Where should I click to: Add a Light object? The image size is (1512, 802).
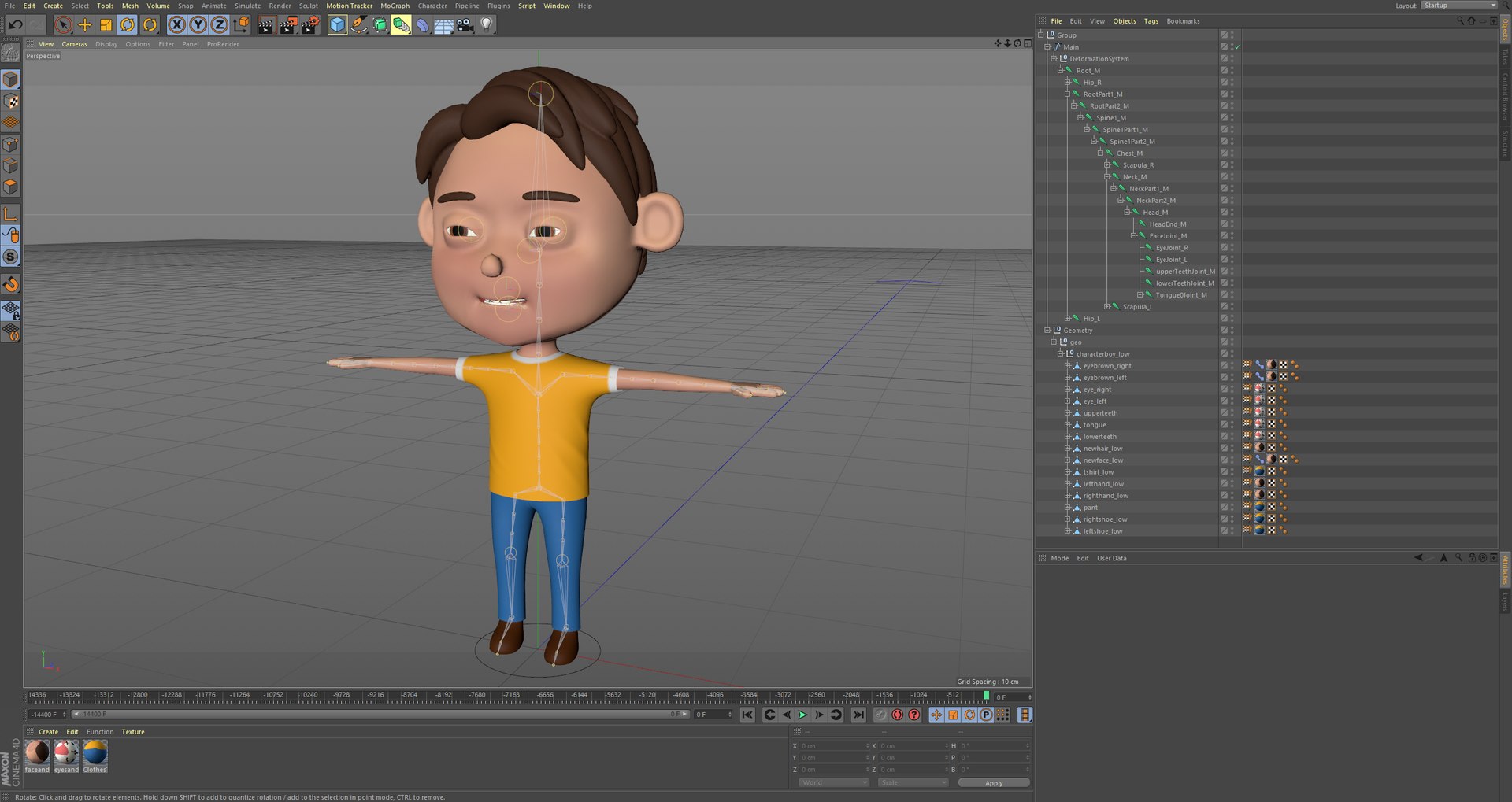tap(487, 25)
